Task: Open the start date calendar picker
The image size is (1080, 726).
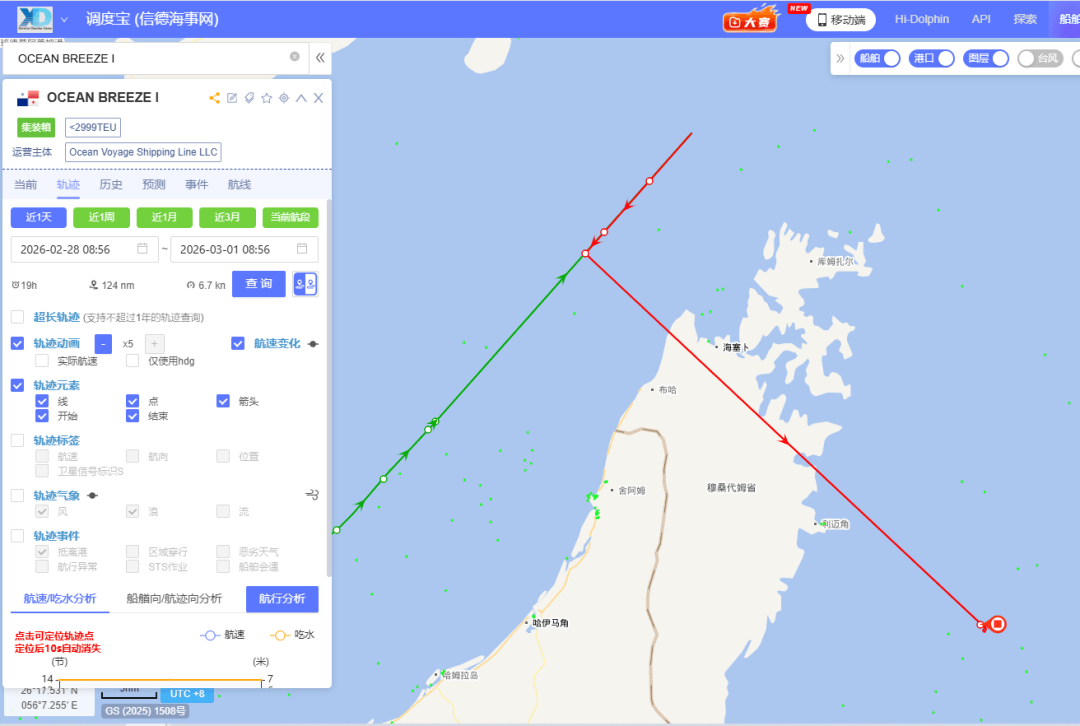Action: point(142,249)
